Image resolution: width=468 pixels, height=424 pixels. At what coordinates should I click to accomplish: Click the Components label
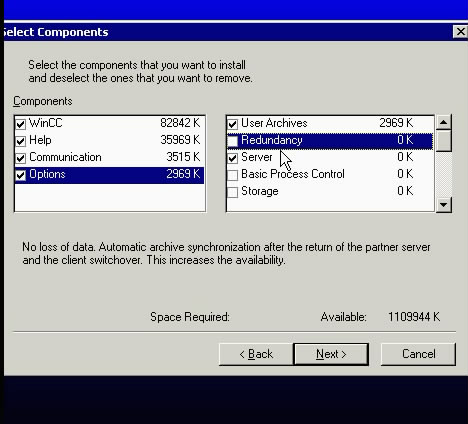coord(43,101)
